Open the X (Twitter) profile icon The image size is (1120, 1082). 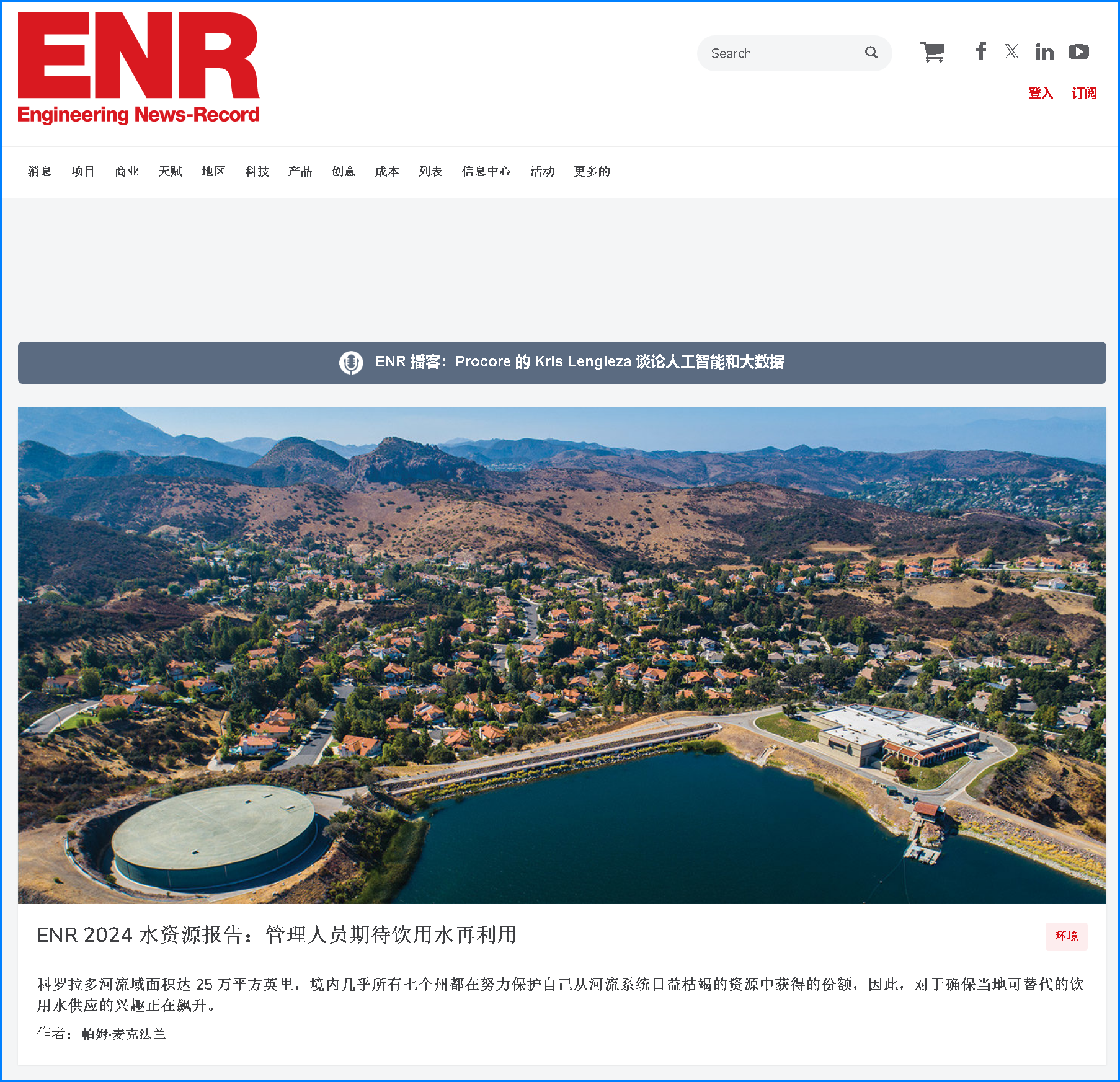pyautogui.click(x=1011, y=51)
